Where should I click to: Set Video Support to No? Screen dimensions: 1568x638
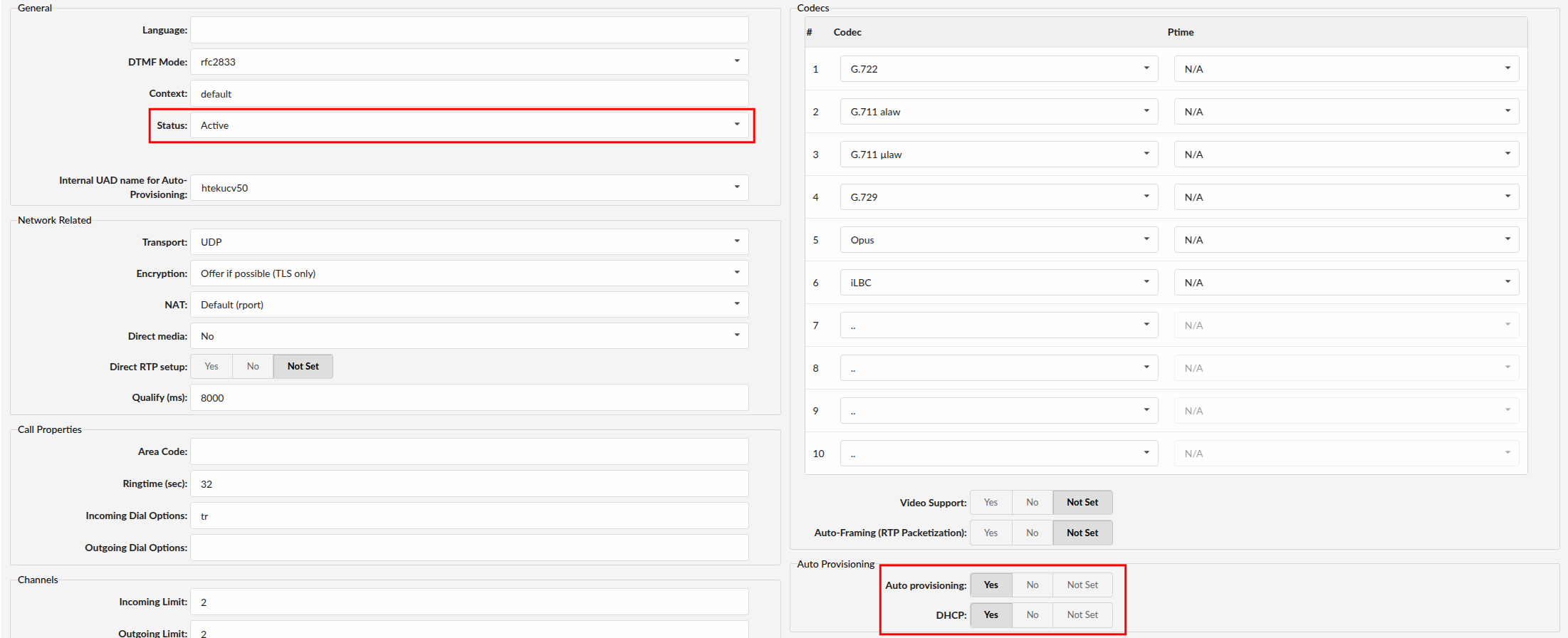[x=1032, y=503]
